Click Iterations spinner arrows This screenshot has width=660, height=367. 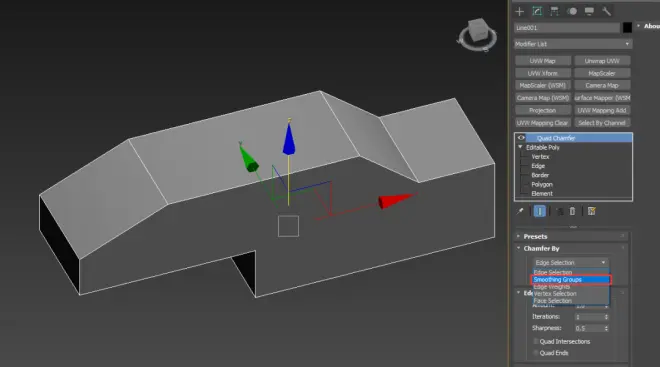tap(606, 316)
